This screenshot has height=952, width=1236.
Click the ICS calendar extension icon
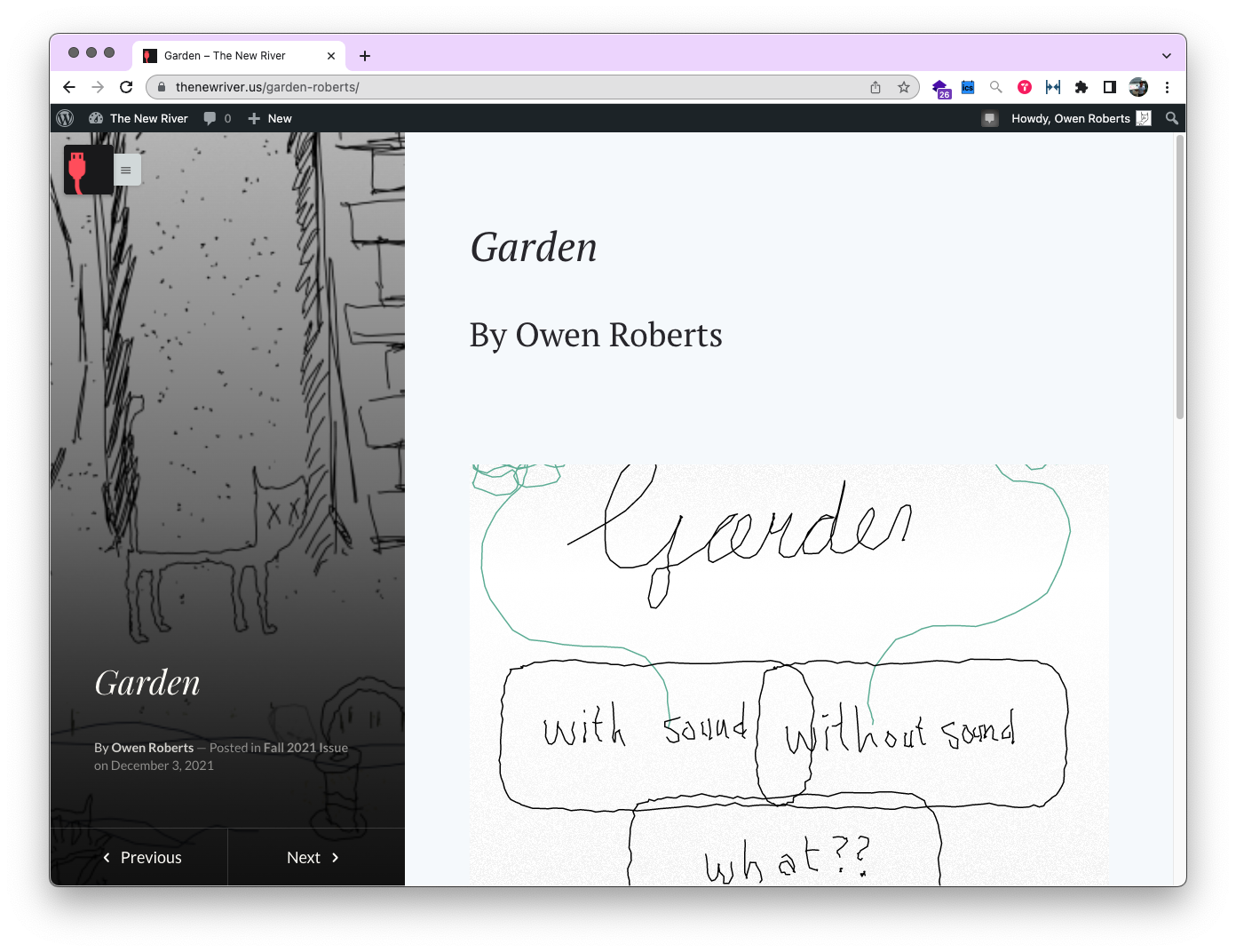968,87
